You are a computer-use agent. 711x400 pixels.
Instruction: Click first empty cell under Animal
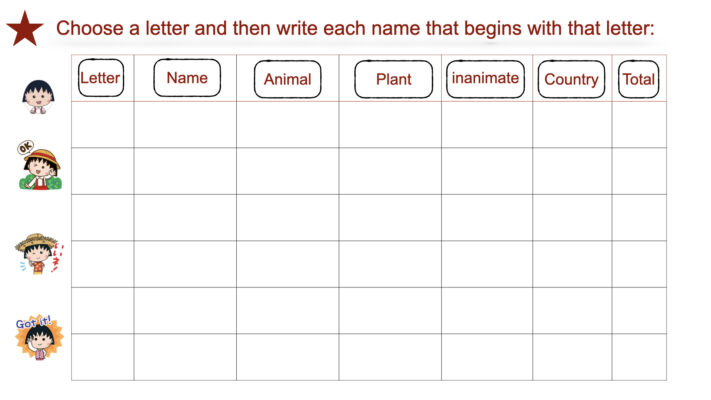click(287, 125)
